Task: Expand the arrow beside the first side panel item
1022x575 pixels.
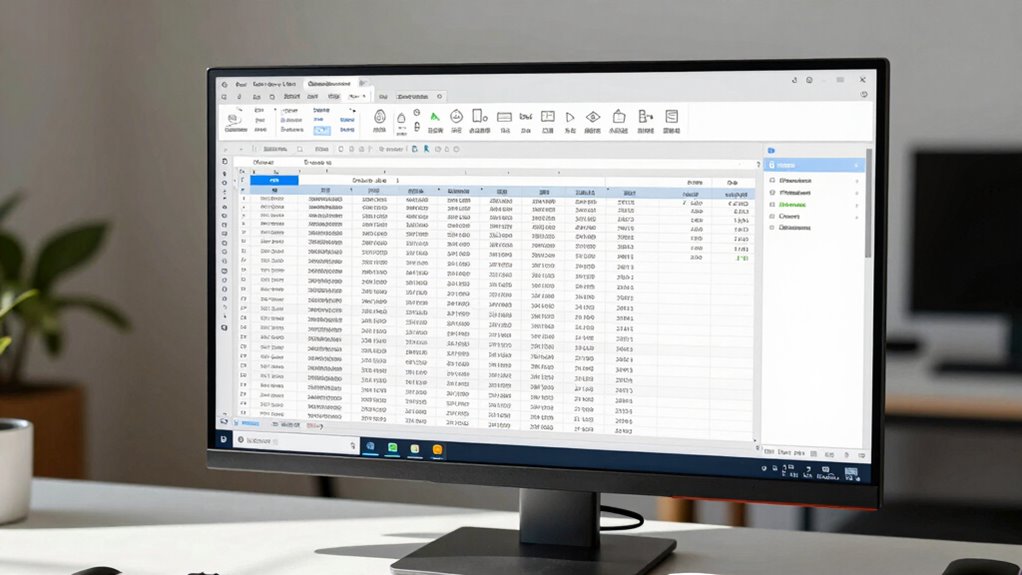Action: click(856, 180)
